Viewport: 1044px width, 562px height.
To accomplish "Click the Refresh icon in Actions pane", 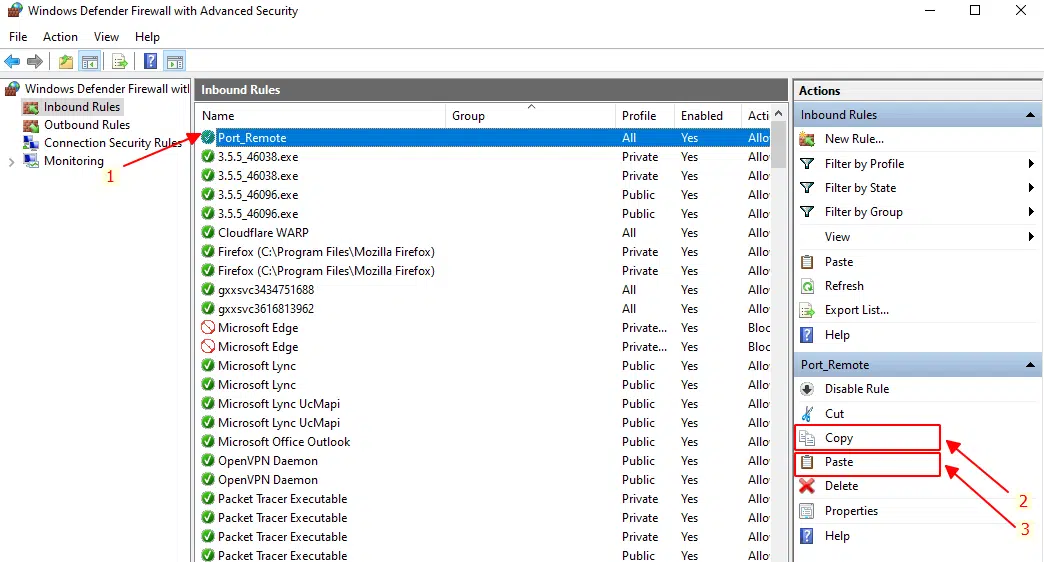I will pos(807,286).
